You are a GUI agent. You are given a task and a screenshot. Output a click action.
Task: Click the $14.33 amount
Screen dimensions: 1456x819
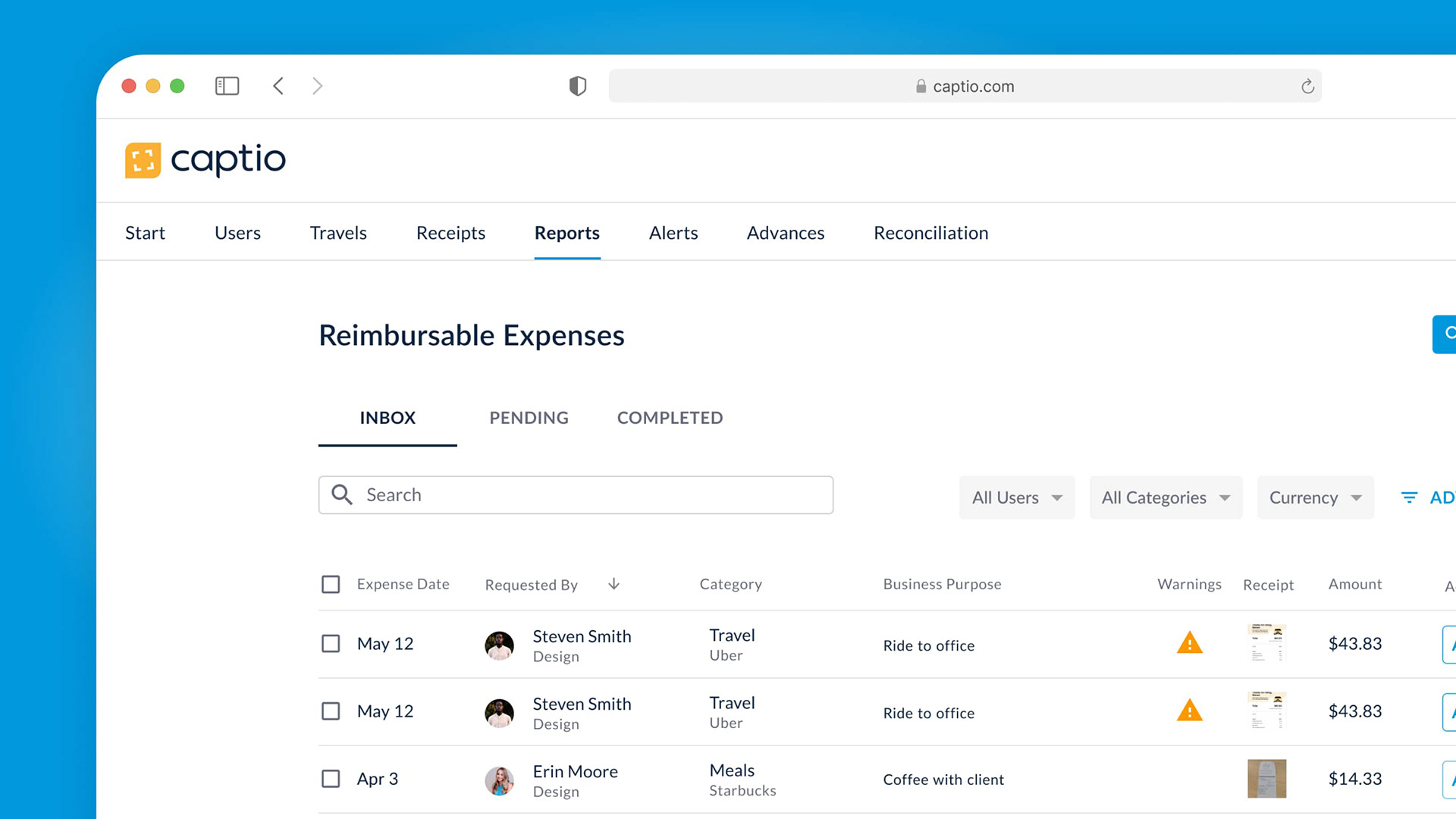(1355, 779)
